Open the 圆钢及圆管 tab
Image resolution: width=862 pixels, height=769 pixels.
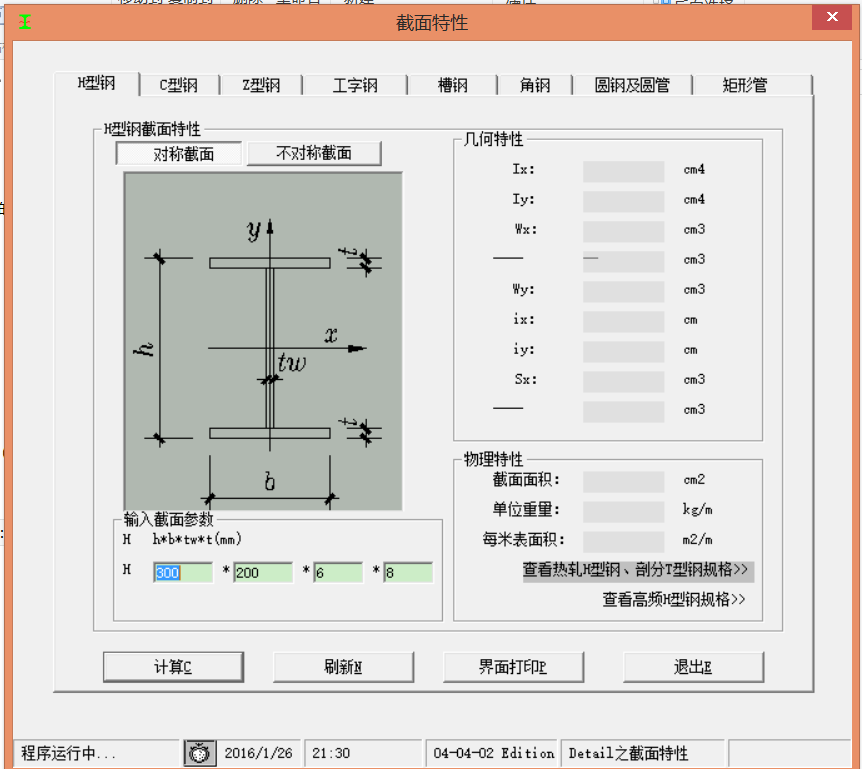(x=632, y=86)
